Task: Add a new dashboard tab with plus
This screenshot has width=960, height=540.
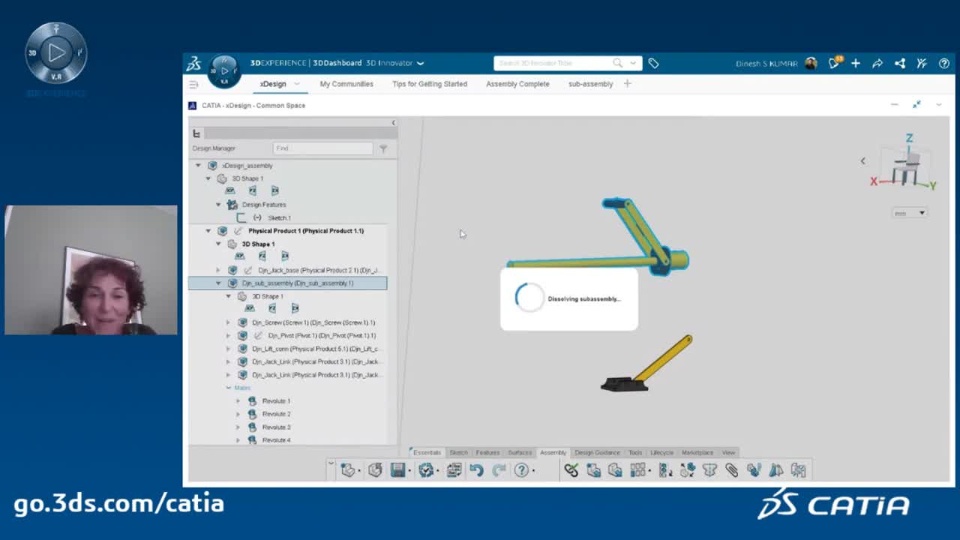Action: 628,84
